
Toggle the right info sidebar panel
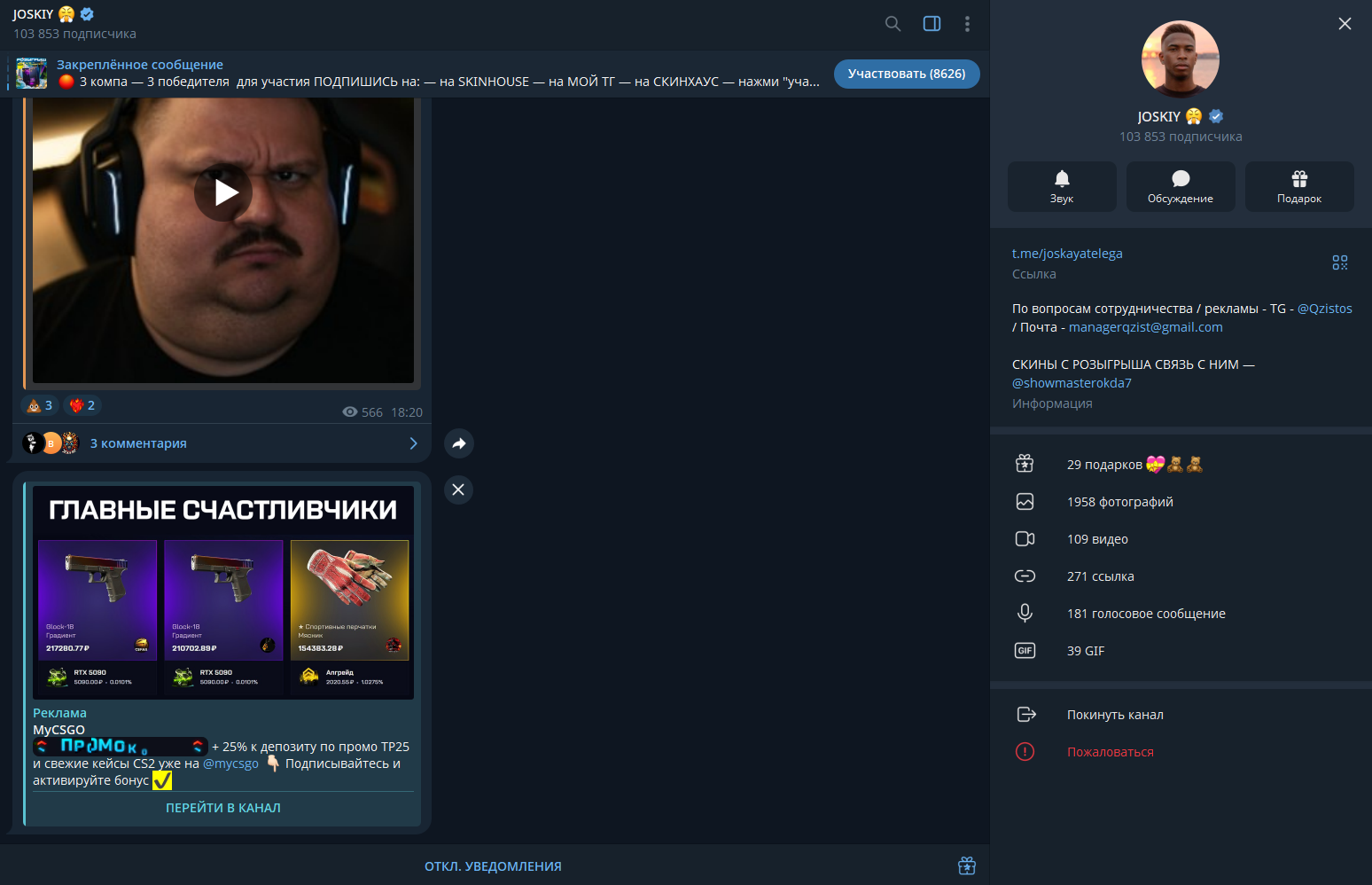pyautogui.click(x=932, y=24)
